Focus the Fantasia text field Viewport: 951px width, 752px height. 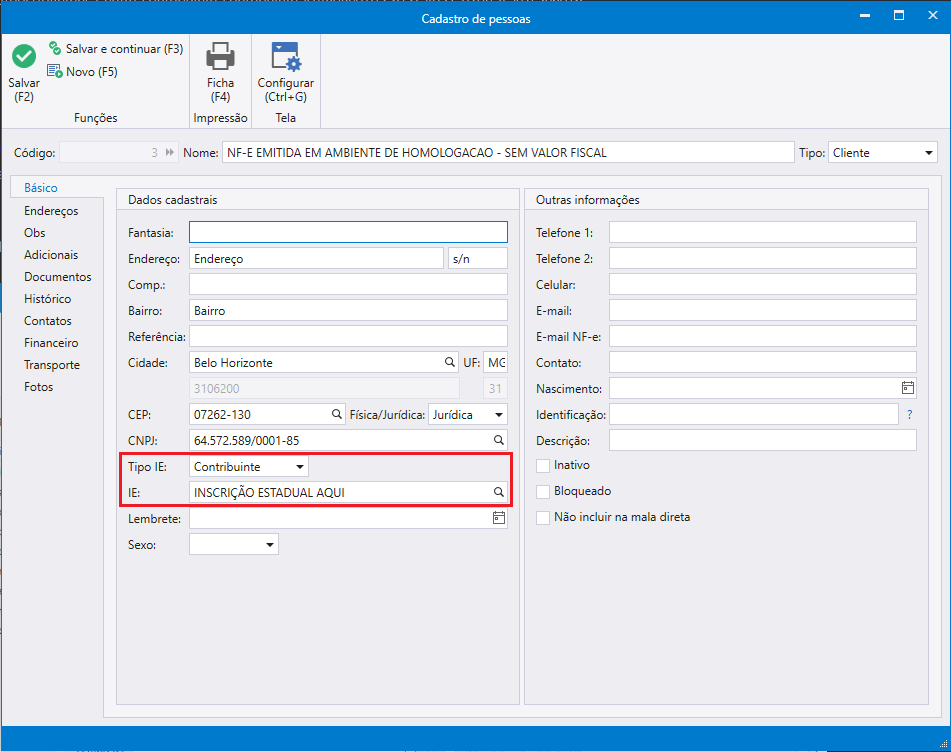348,232
